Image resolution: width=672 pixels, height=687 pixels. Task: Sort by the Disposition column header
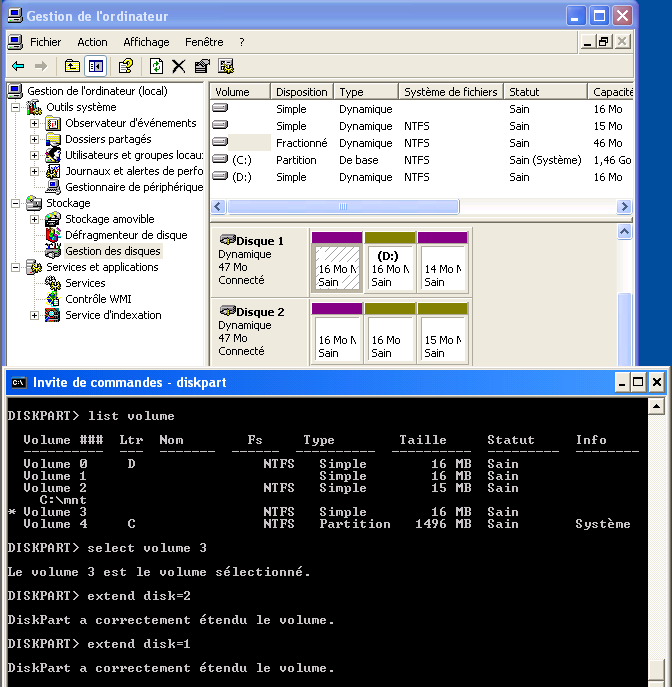coord(302,92)
